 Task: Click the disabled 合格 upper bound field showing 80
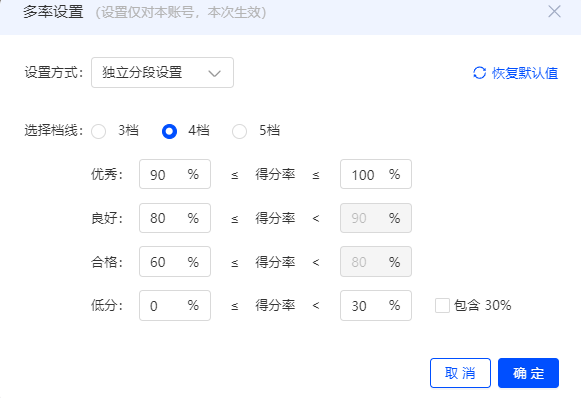[376, 262]
